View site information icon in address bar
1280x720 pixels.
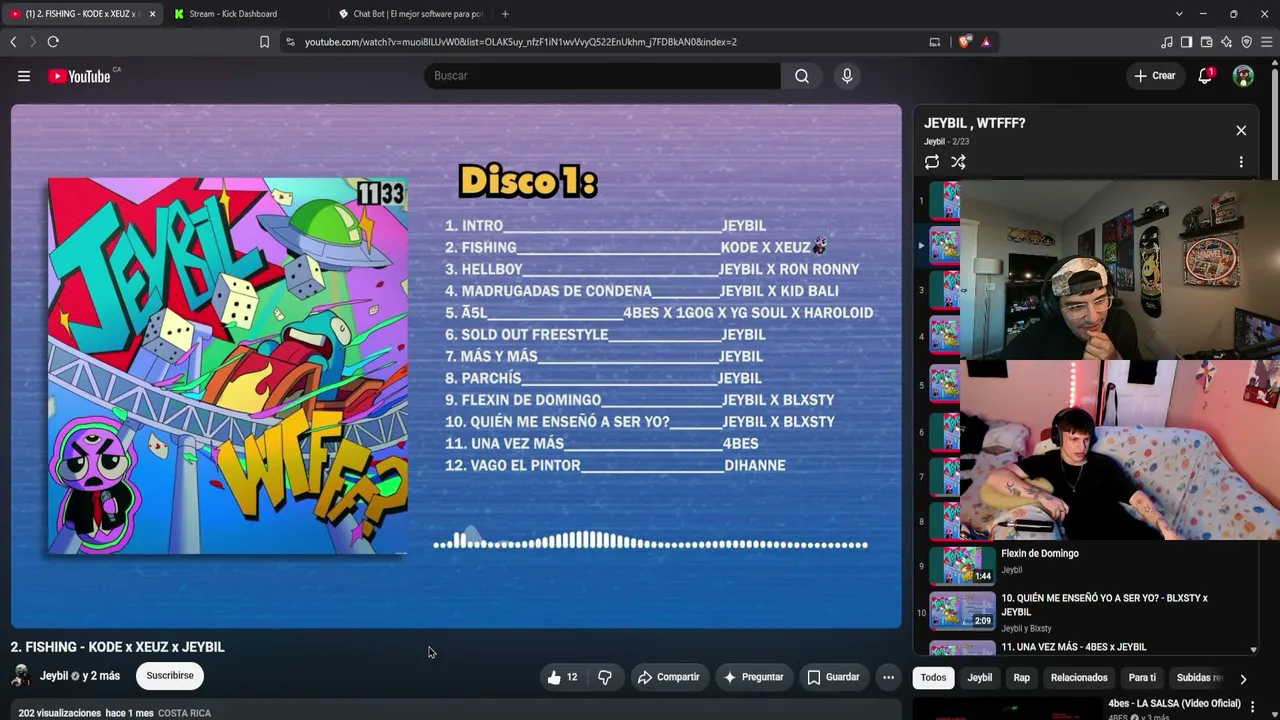[290, 42]
